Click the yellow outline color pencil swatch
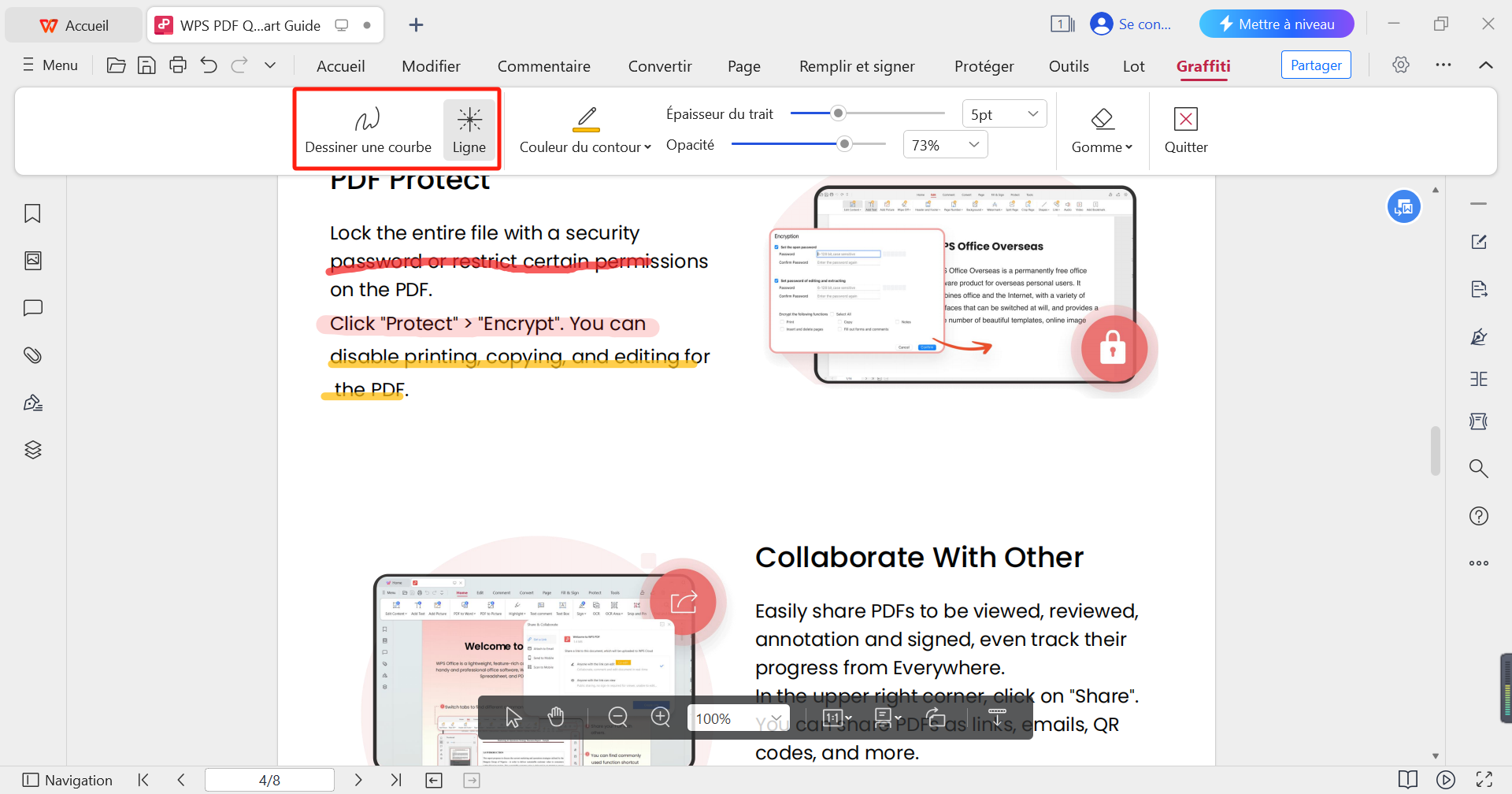 click(x=586, y=119)
